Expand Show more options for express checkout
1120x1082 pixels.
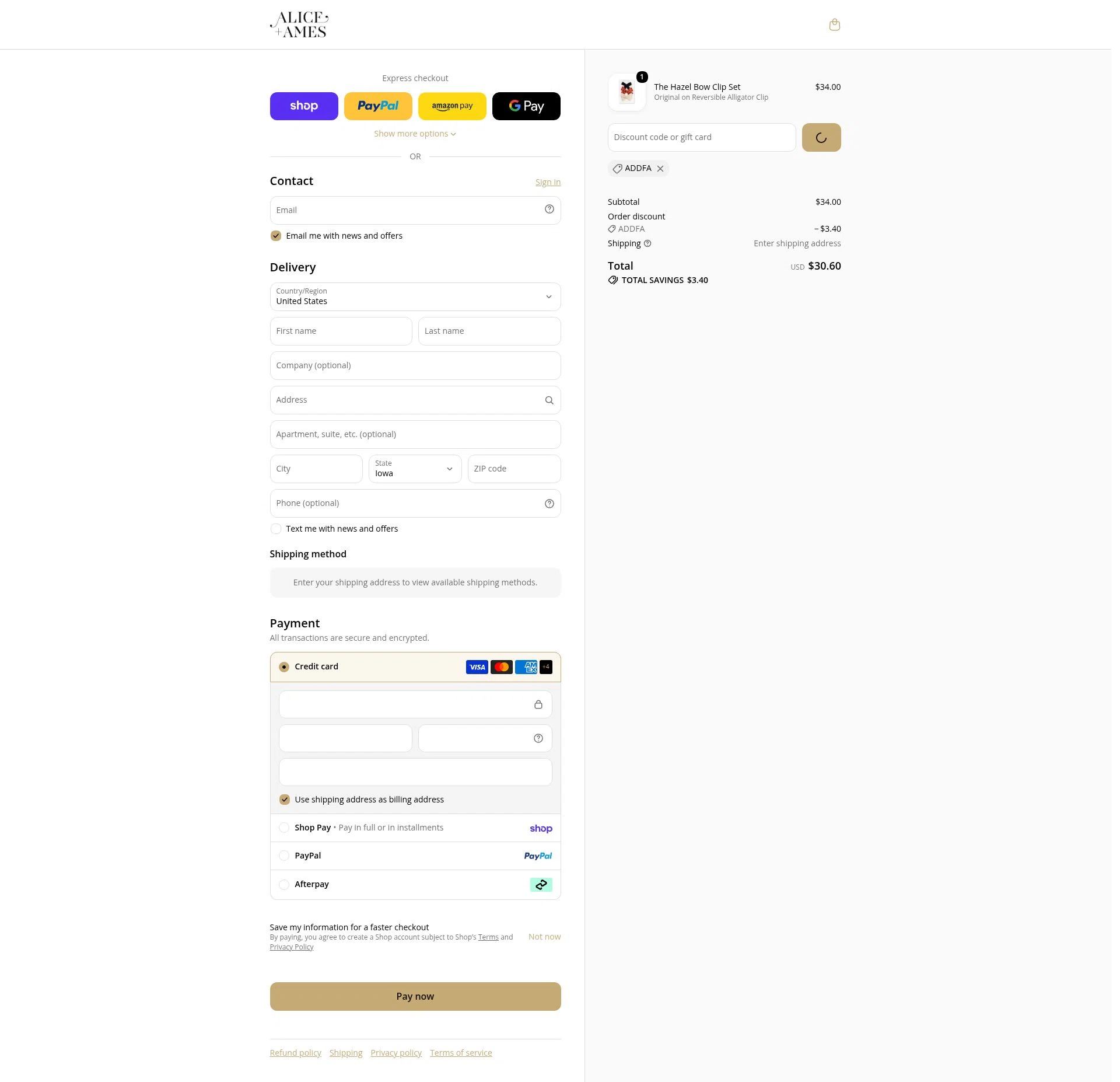pos(415,134)
